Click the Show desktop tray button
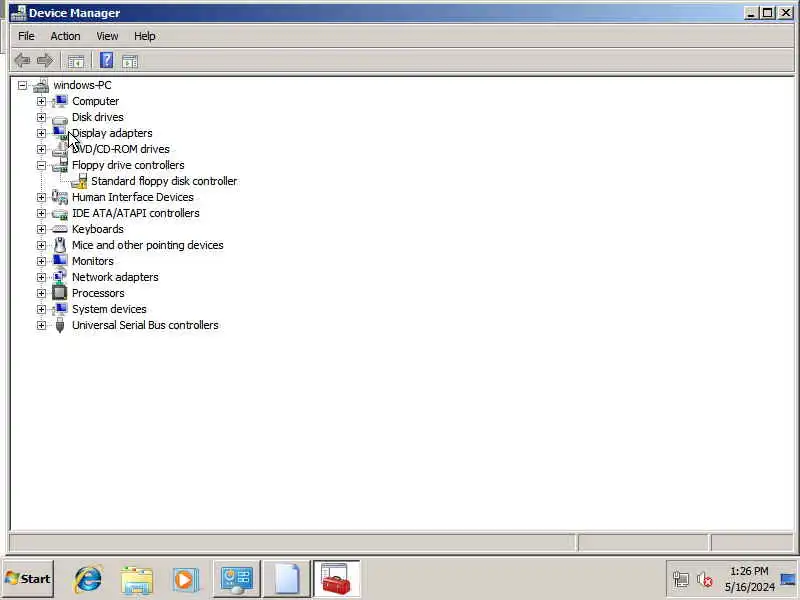The width and height of the screenshot is (800, 600). click(788, 580)
